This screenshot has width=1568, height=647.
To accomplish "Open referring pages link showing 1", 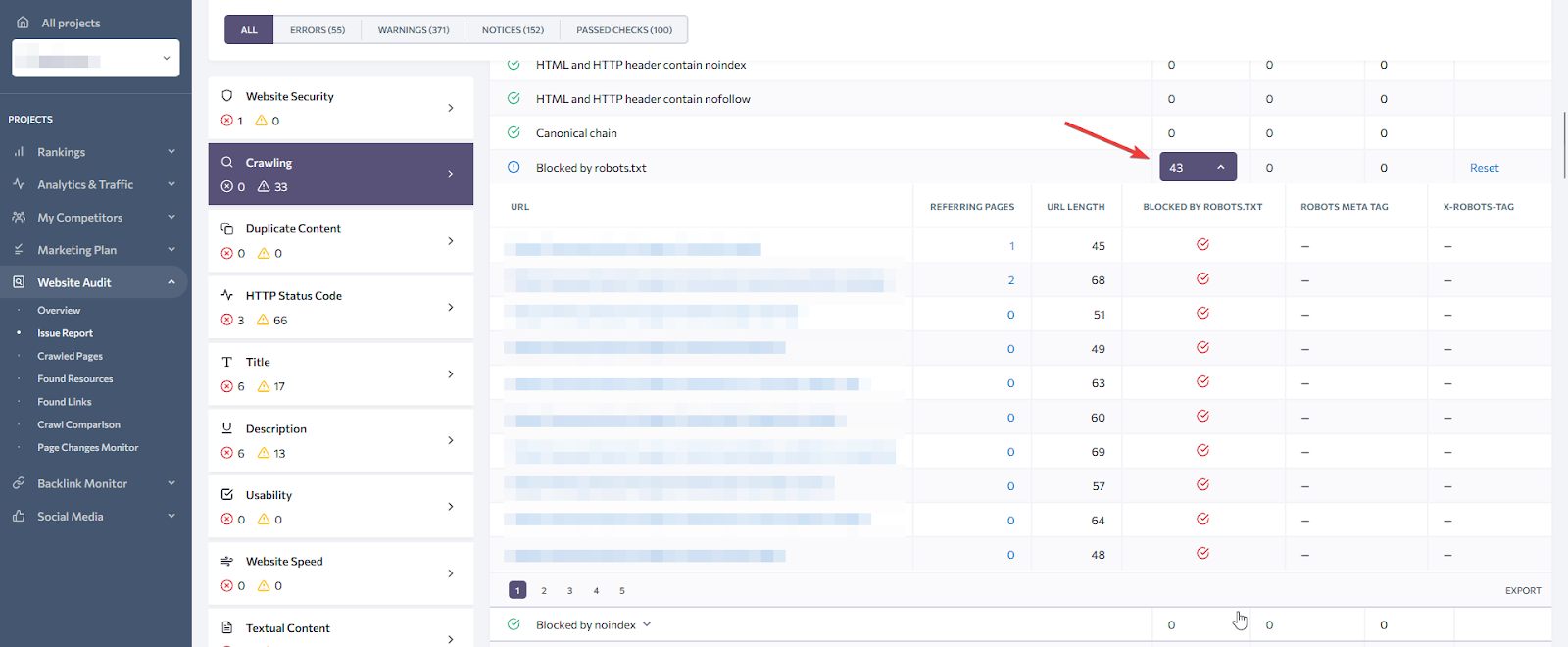I will 1012,246.
